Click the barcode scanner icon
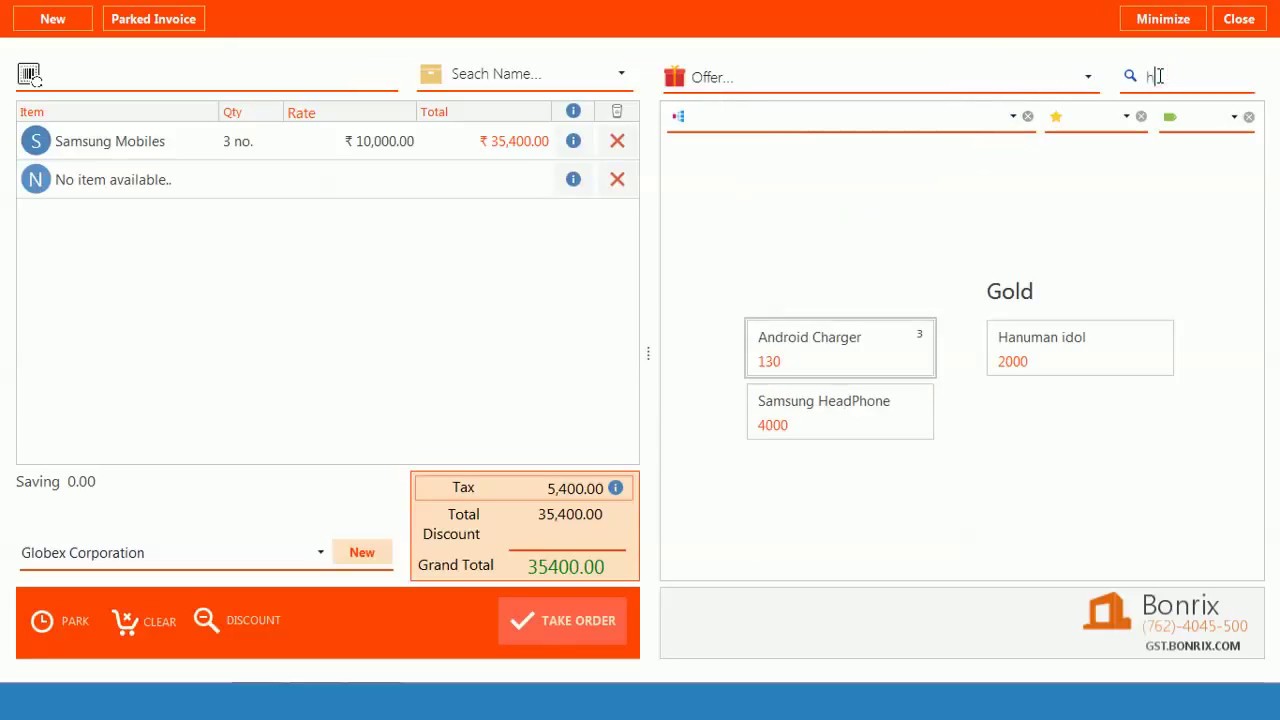Screen dimensions: 1280x720 [29, 75]
